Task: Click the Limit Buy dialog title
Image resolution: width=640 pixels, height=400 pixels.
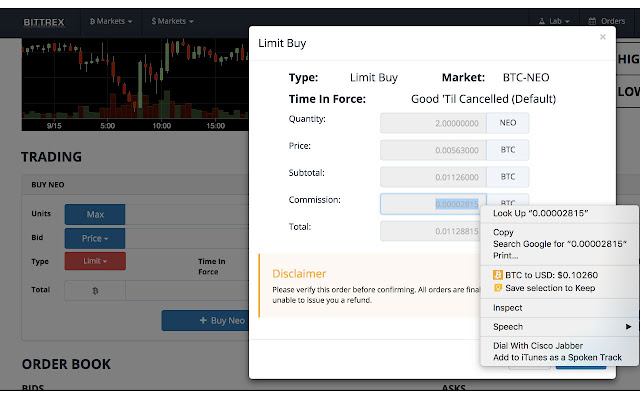Action: click(282, 43)
